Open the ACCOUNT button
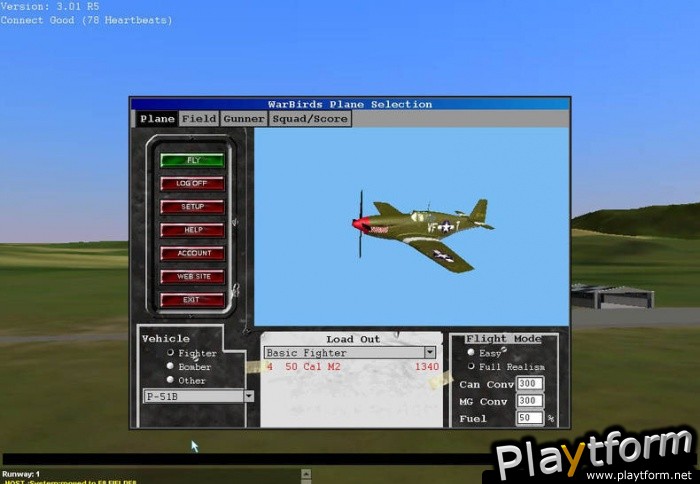The width and height of the screenshot is (700, 484). pos(192,253)
